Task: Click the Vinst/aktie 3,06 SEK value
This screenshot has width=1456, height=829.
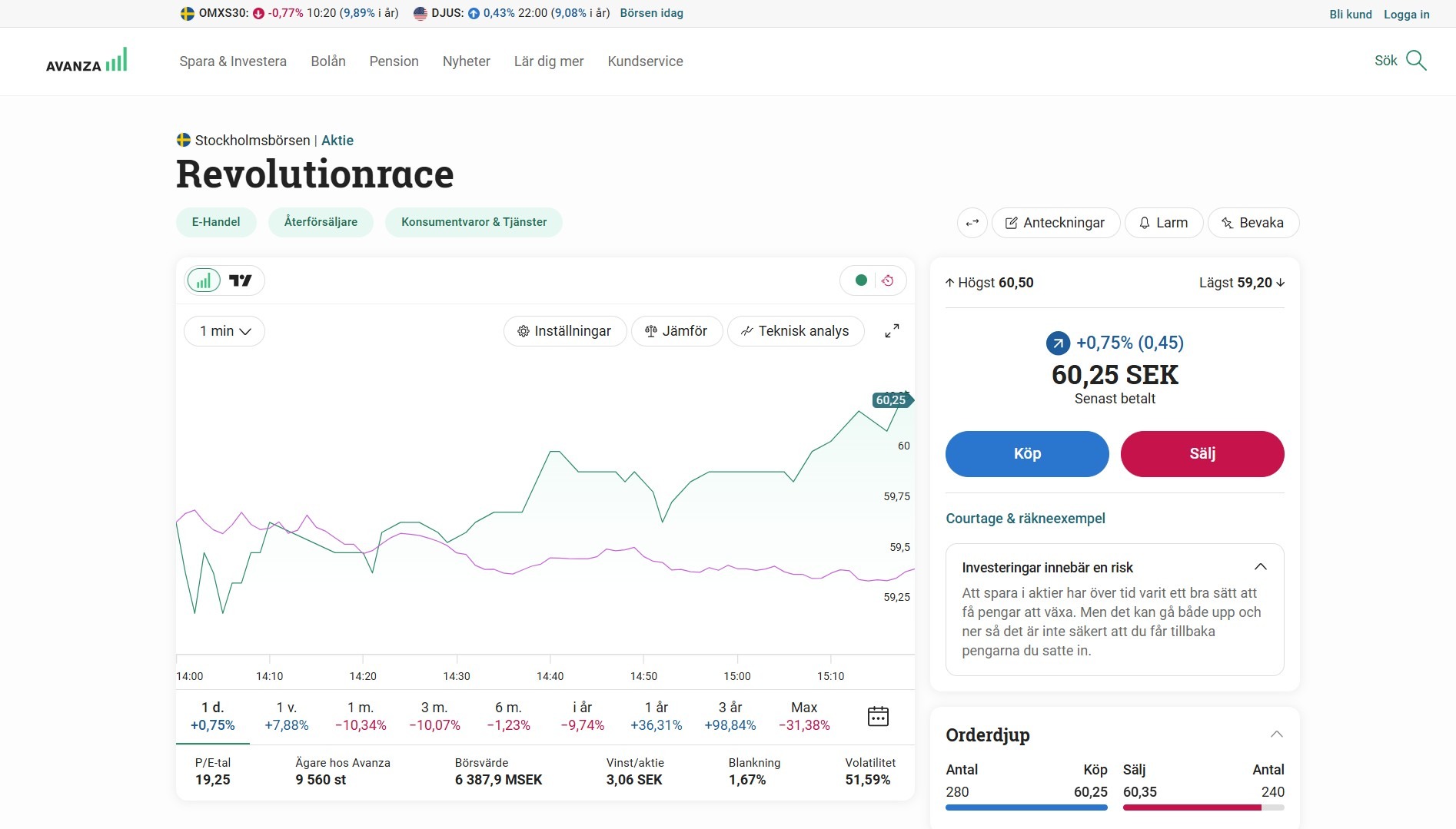Action: click(634, 780)
